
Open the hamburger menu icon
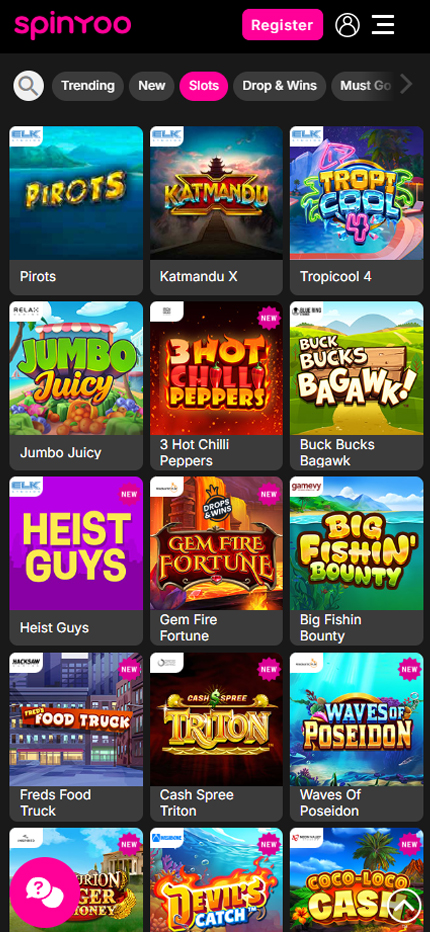click(x=383, y=25)
